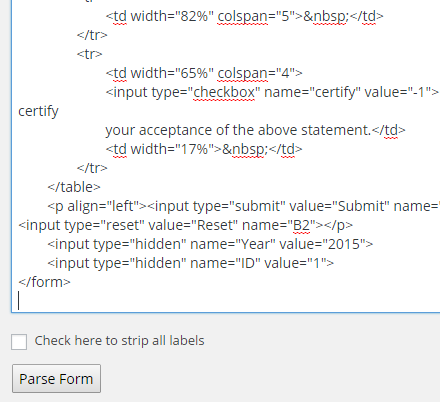The image size is (440, 402).
Task: Click the underlined 'B2' name in the reset line
Action: (x=301, y=225)
